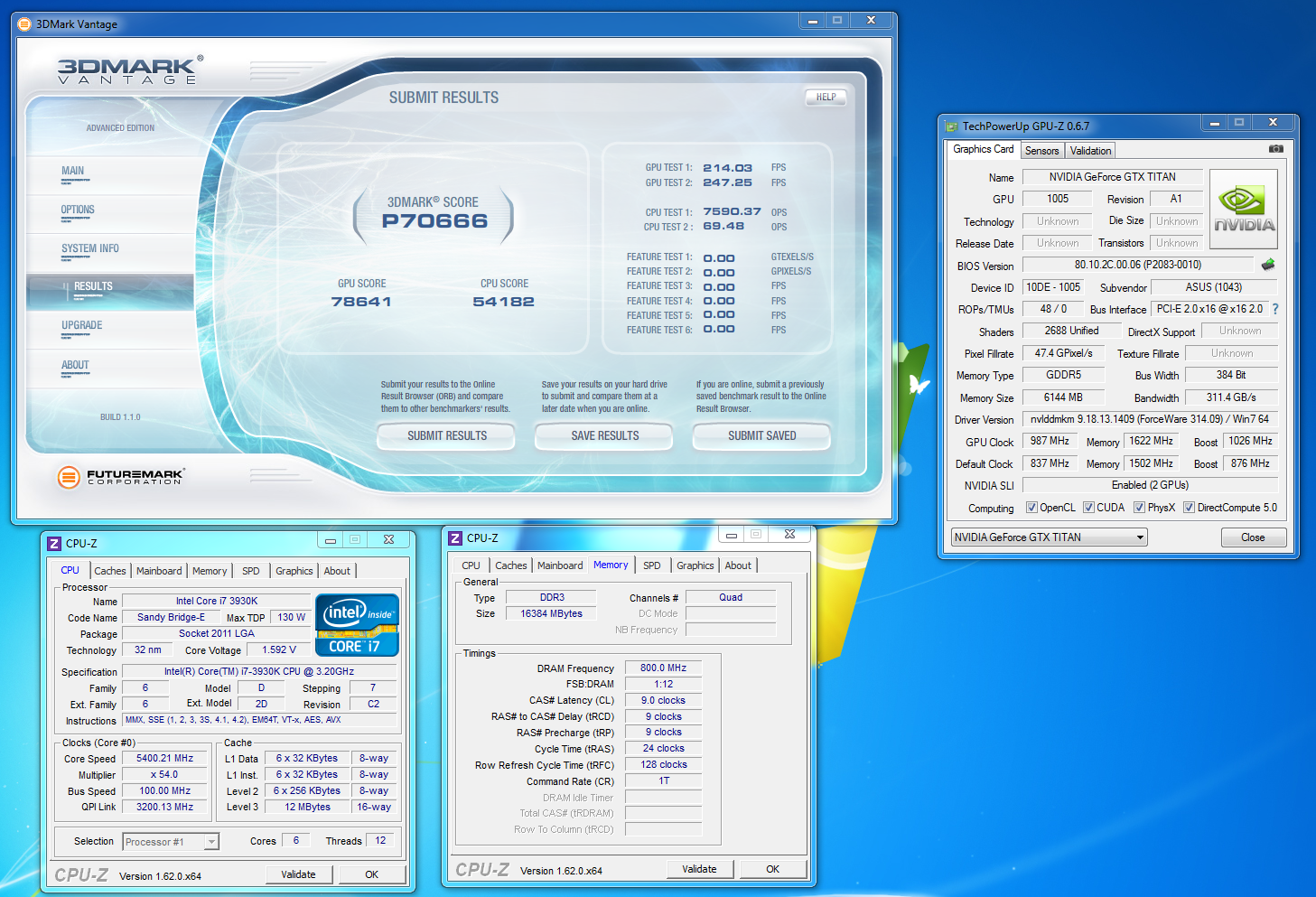
Task: Open Mainboard tab in CPU-Z processor window
Action: pos(159,571)
